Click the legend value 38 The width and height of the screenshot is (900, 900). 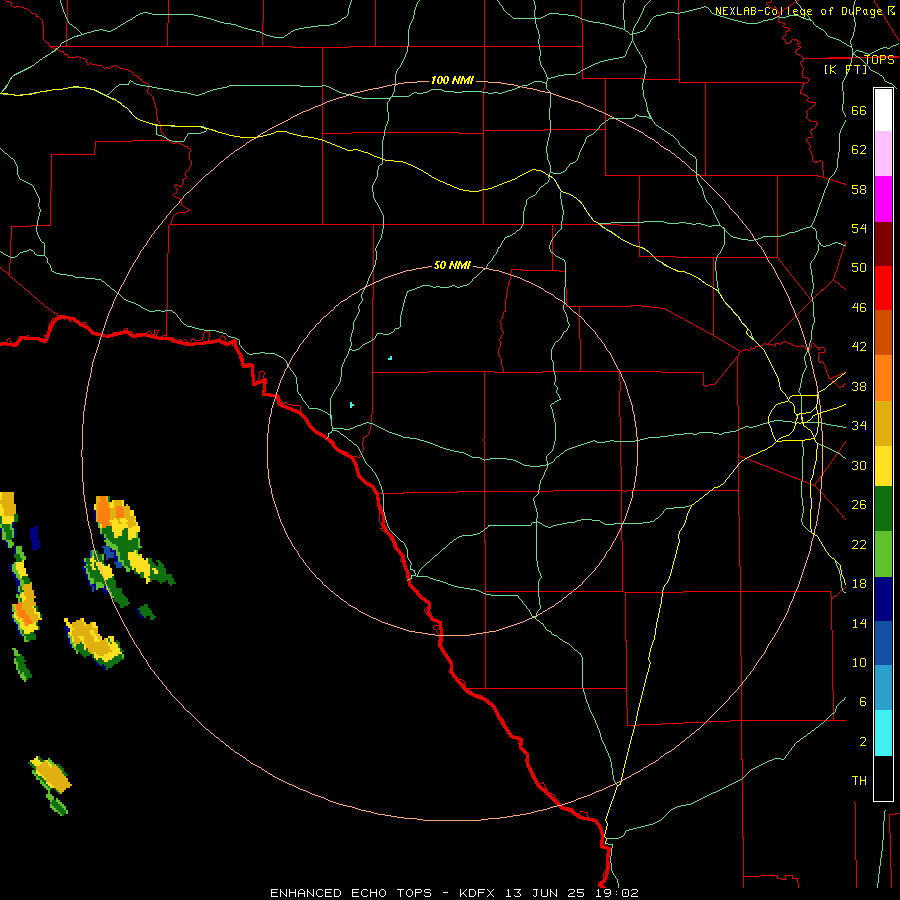pyautogui.click(x=859, y=386)
